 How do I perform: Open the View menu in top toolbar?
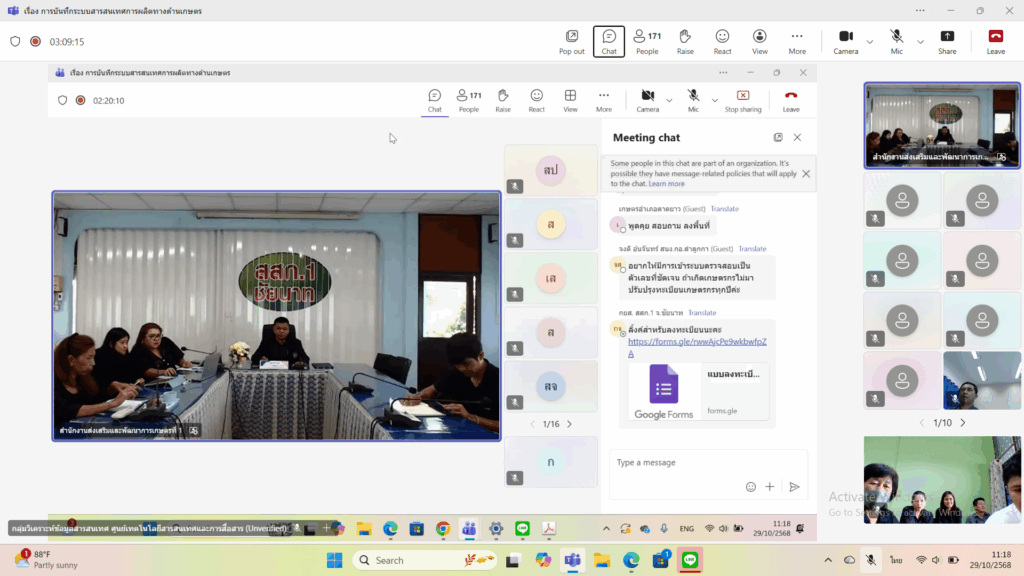(760, 41)
